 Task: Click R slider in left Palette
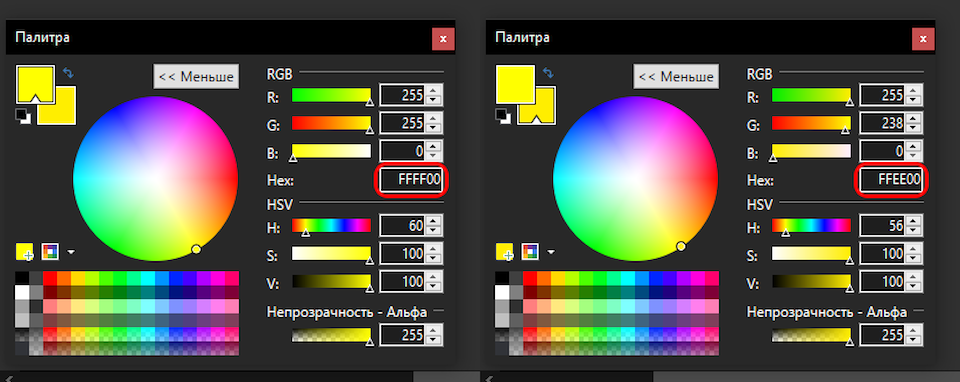pyautogui.click(x=331, y=96)
